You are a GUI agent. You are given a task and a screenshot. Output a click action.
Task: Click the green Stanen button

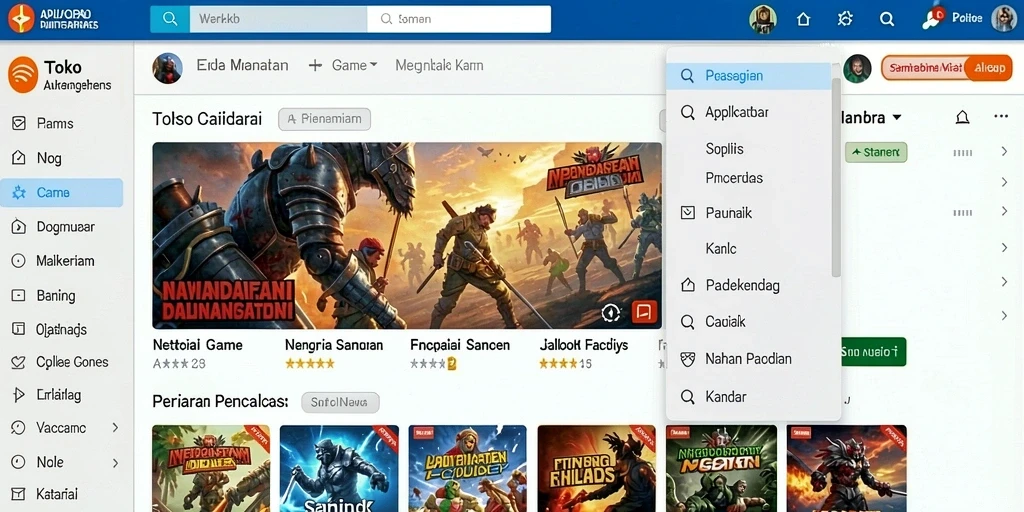pyautogui.click(x=876, y=153)
